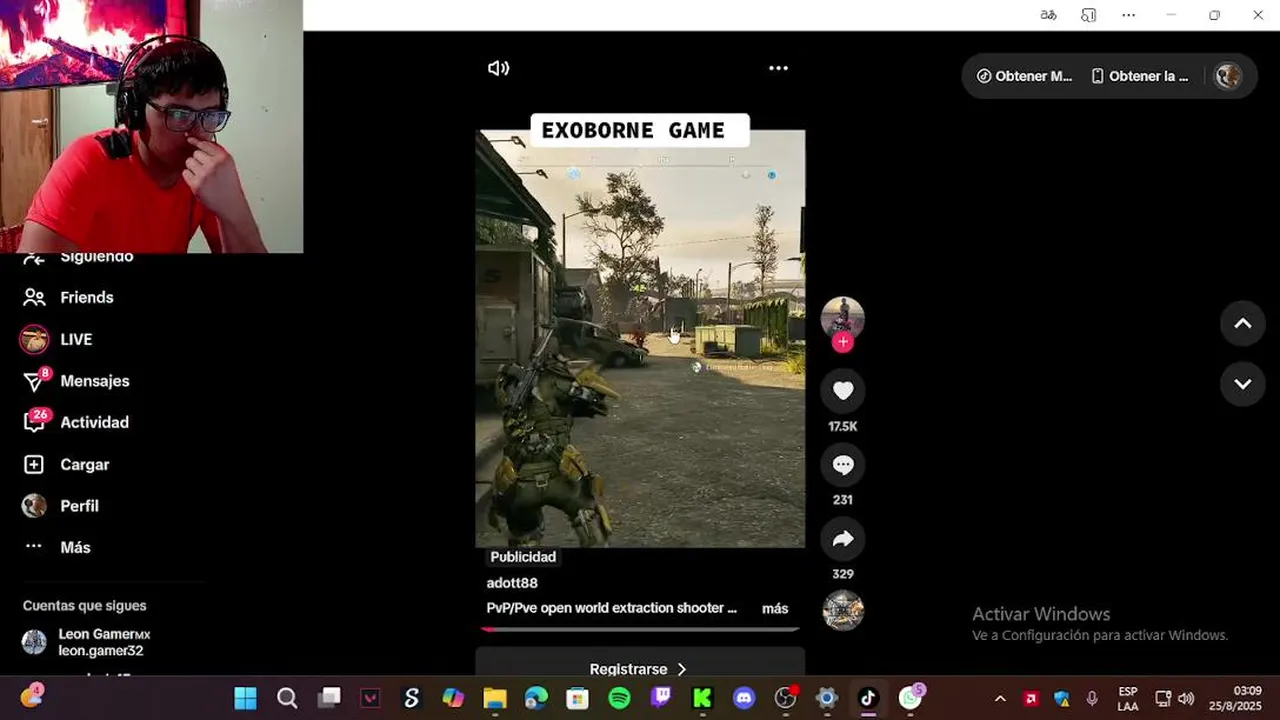Screen dimensions: 1280x720
Task: Open Copilot from the taskbar
Action: coord(453,698)
